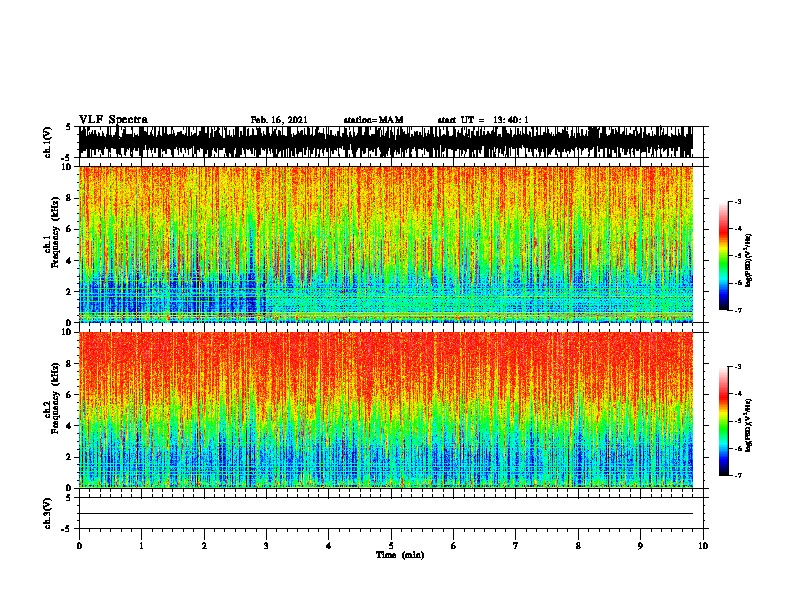Click inside the ch.2 spectrogram plot
The width and height of the screenshot is (792, 612).
386,410
